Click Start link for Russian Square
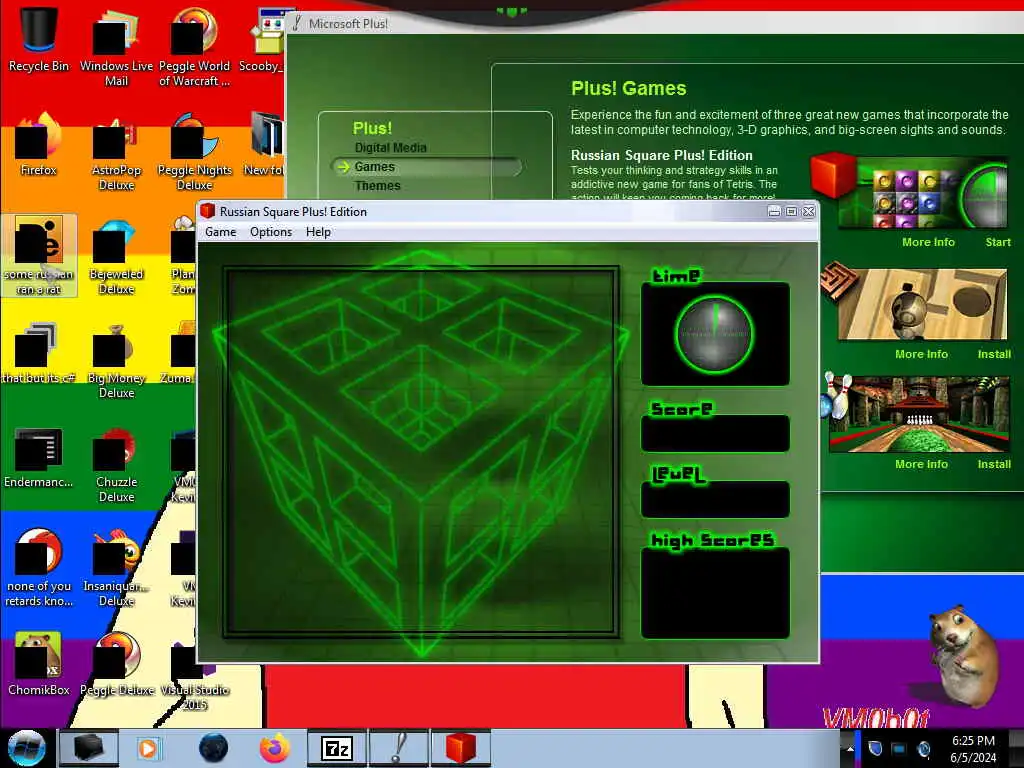The height and width of the screenshot is (768, 1024). [x=998, y=242]
